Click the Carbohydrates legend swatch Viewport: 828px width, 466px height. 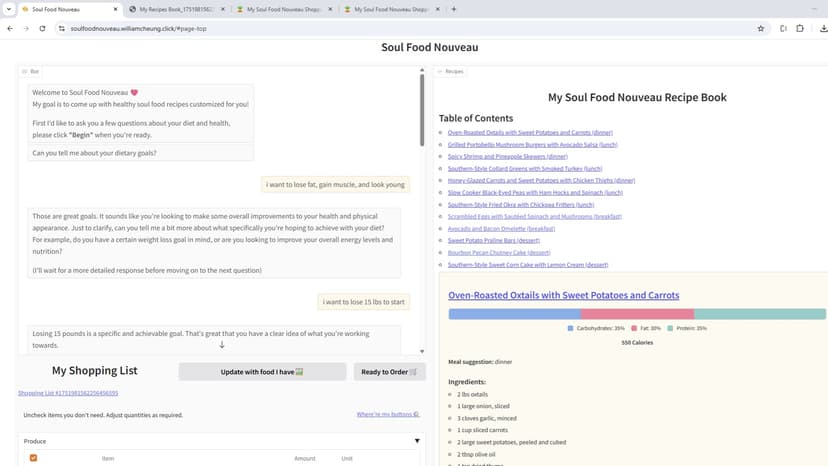570,328
